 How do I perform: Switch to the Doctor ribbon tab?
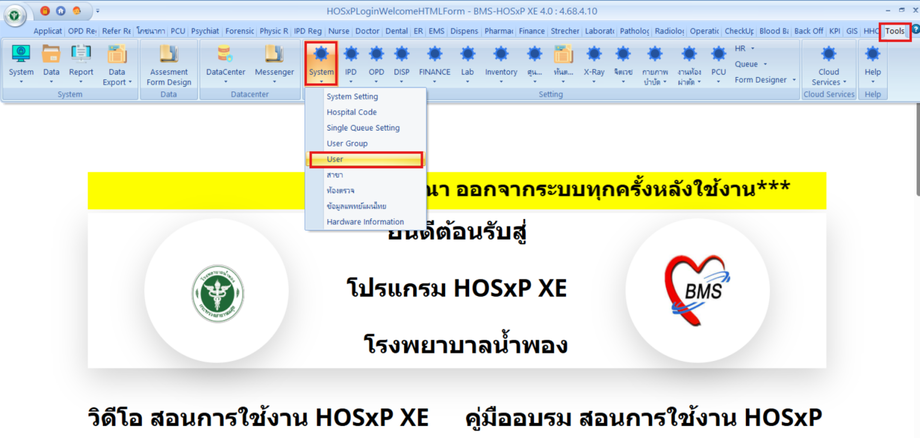[368, 32]
